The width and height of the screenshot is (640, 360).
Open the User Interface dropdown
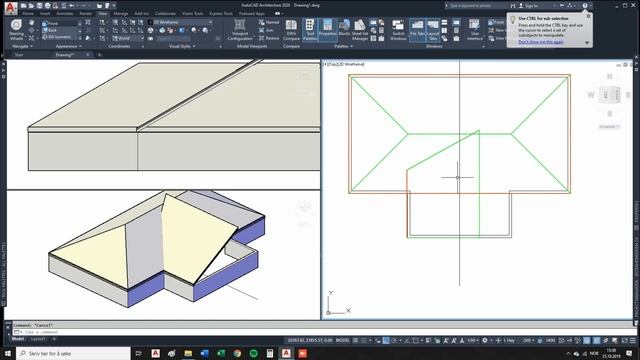tap(474, 30)
